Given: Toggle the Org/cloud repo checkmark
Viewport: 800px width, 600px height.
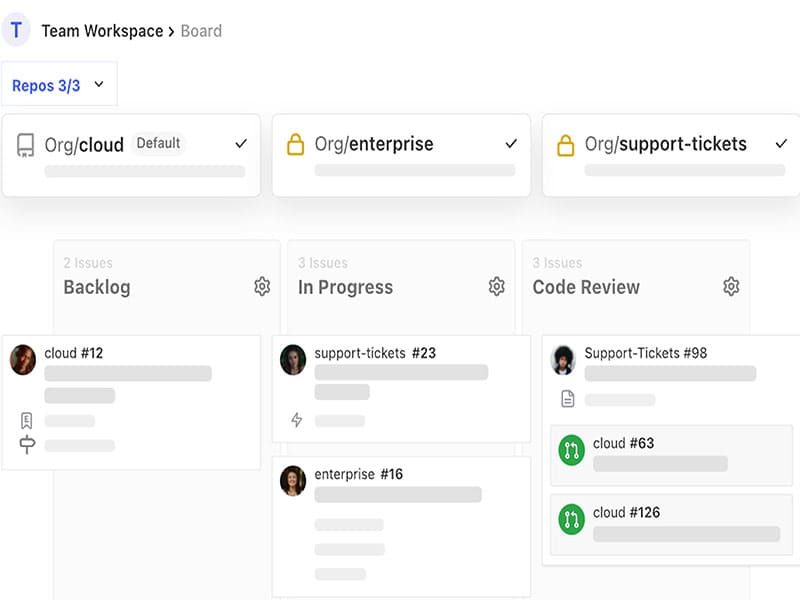Looking at the screenshot, I should coord(241,144).
